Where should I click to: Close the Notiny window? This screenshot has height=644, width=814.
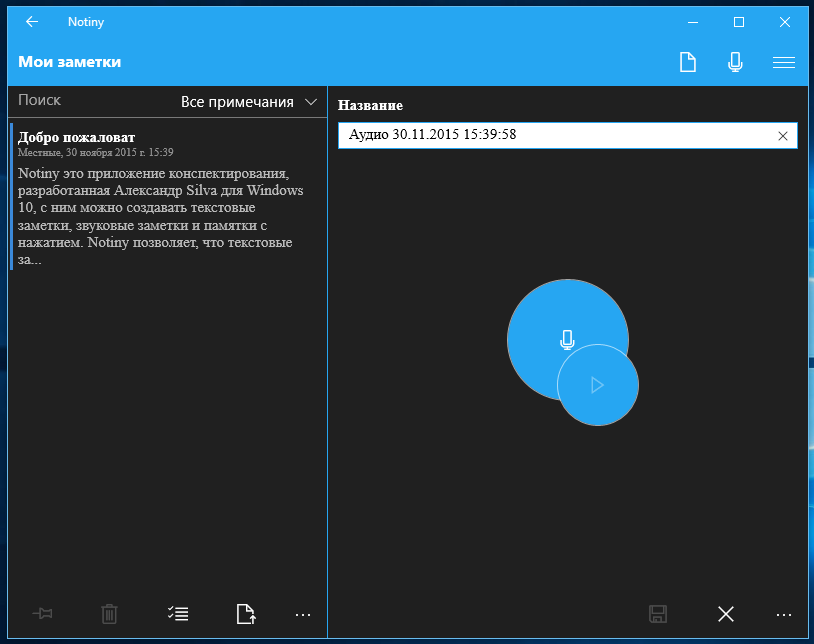(x=785, y=22)
